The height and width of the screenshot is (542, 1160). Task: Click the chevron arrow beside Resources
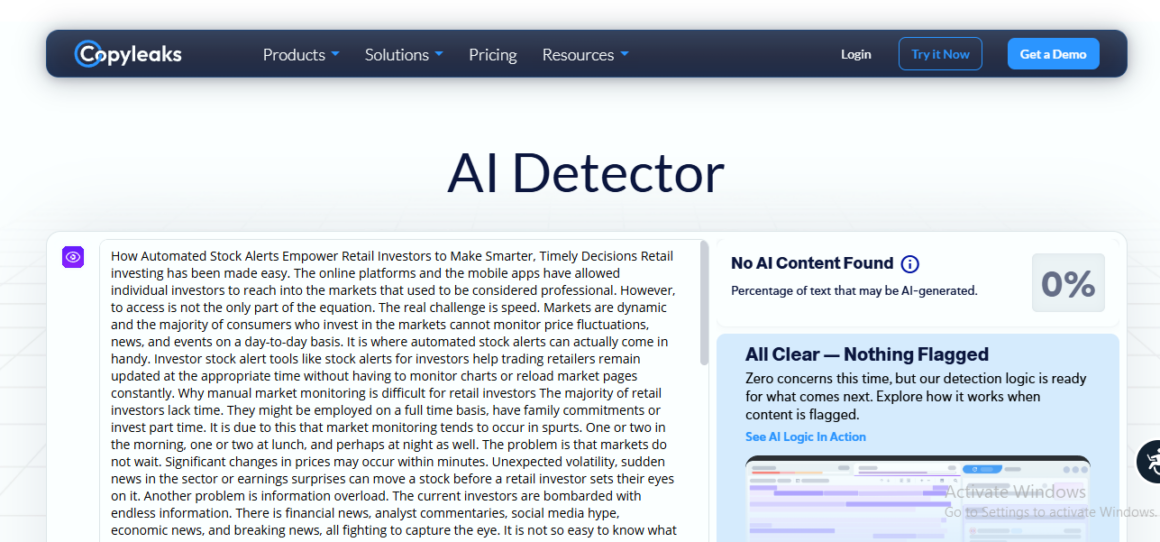tap(625, 54)
